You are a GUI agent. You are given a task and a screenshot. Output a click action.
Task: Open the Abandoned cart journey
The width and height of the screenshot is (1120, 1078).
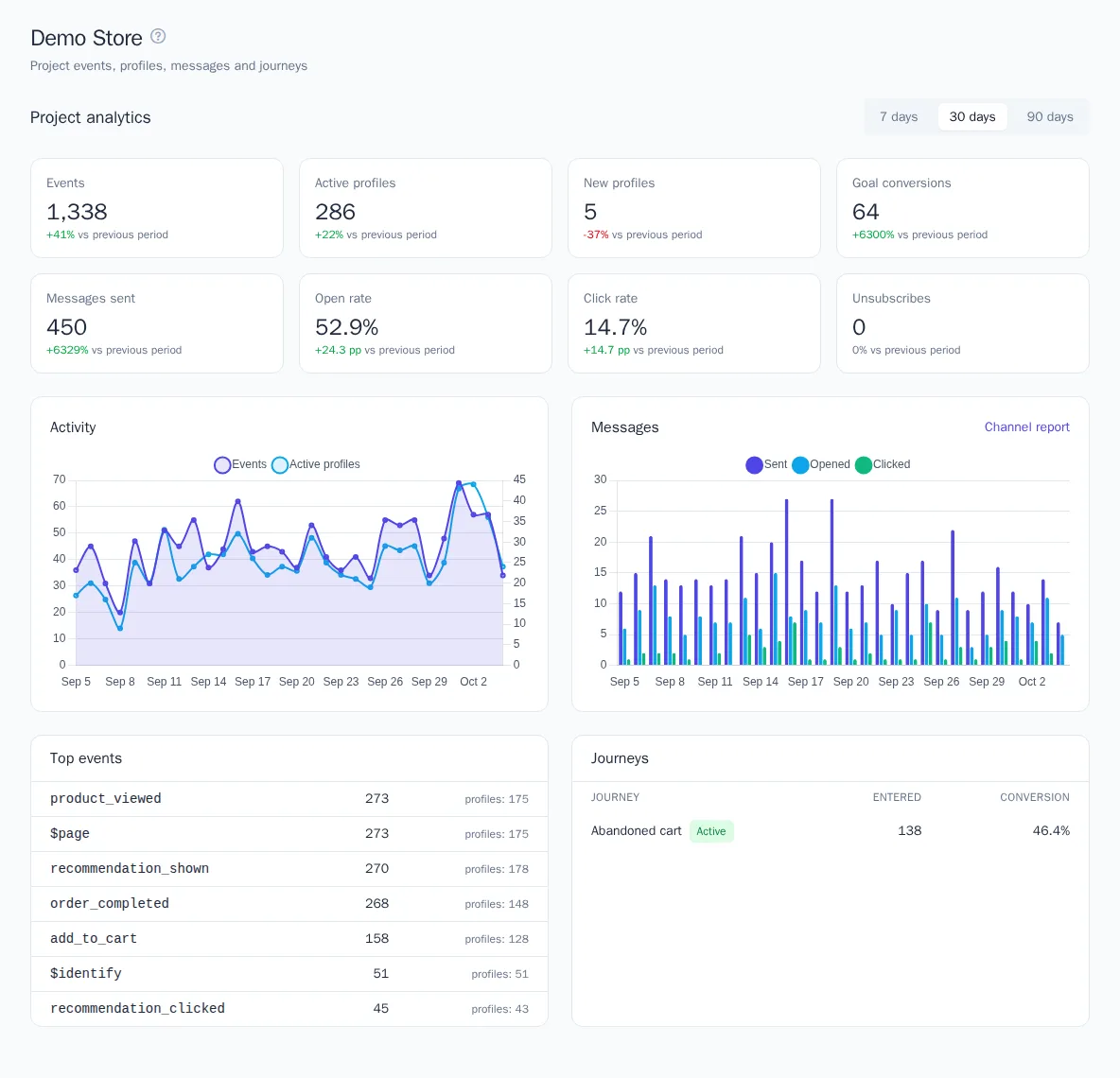(636, 831)
